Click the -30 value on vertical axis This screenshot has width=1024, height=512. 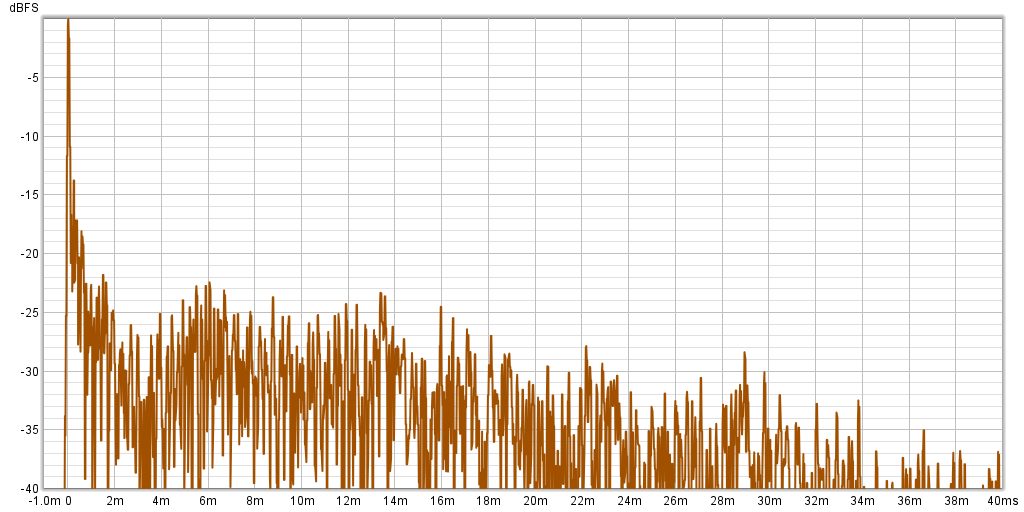pyautogui.click(x=30, y=371)
